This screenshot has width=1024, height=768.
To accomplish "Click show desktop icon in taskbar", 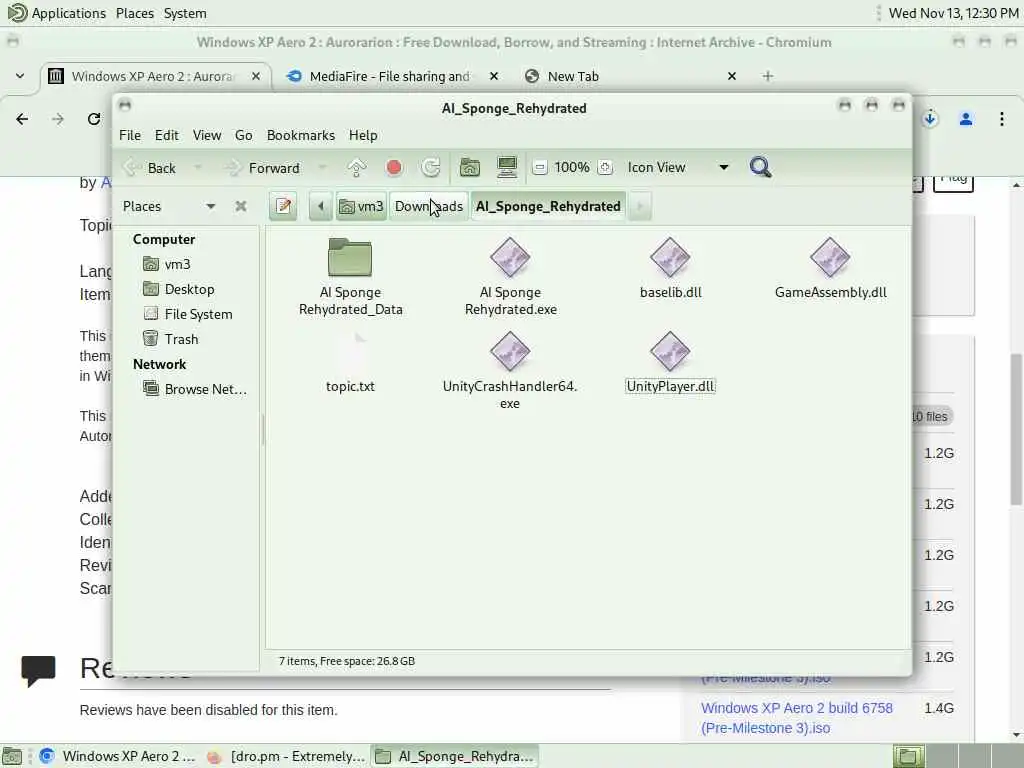I will click(x=12, y=756).
